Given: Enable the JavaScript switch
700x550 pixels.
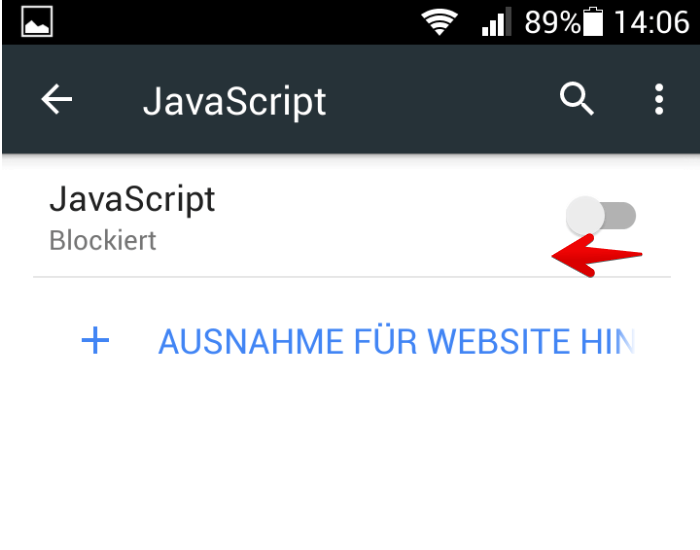Looking at the screenshot, I should point(601,216).
